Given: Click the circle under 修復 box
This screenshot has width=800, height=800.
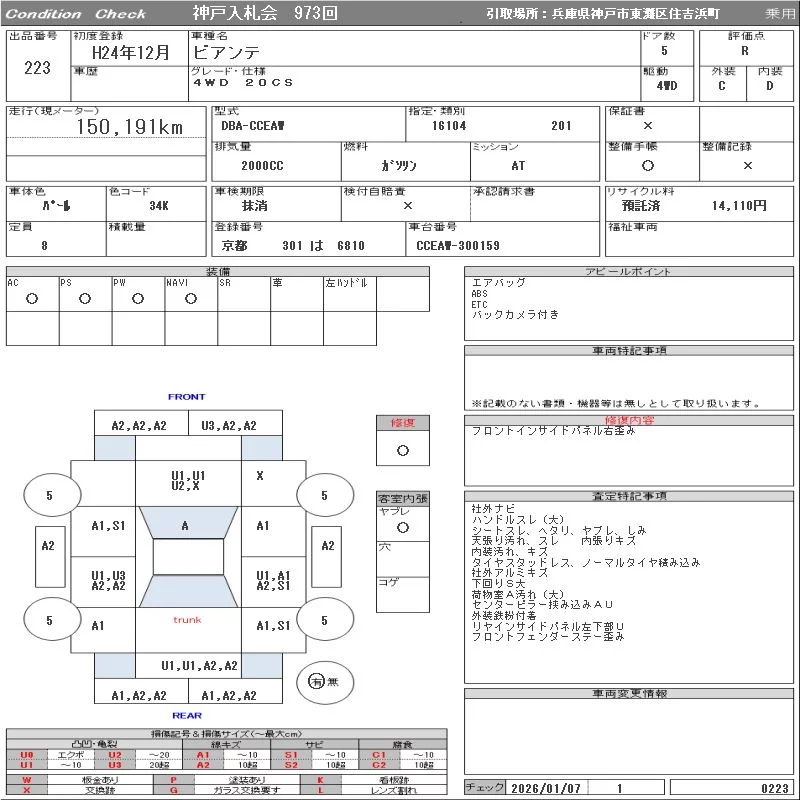Looking at the screenshot, I should point(403,450).
